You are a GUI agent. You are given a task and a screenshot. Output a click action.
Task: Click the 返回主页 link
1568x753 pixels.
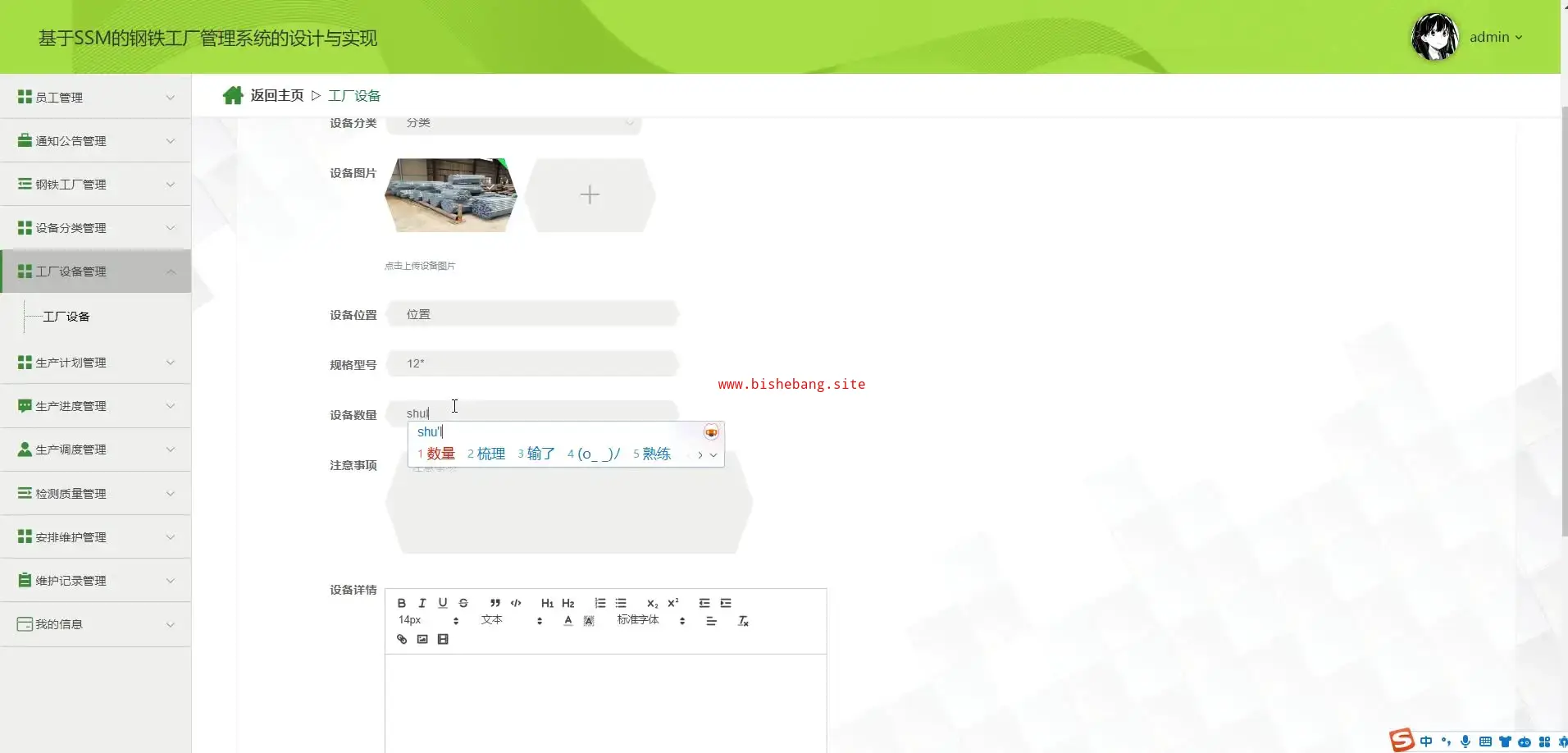277,95
